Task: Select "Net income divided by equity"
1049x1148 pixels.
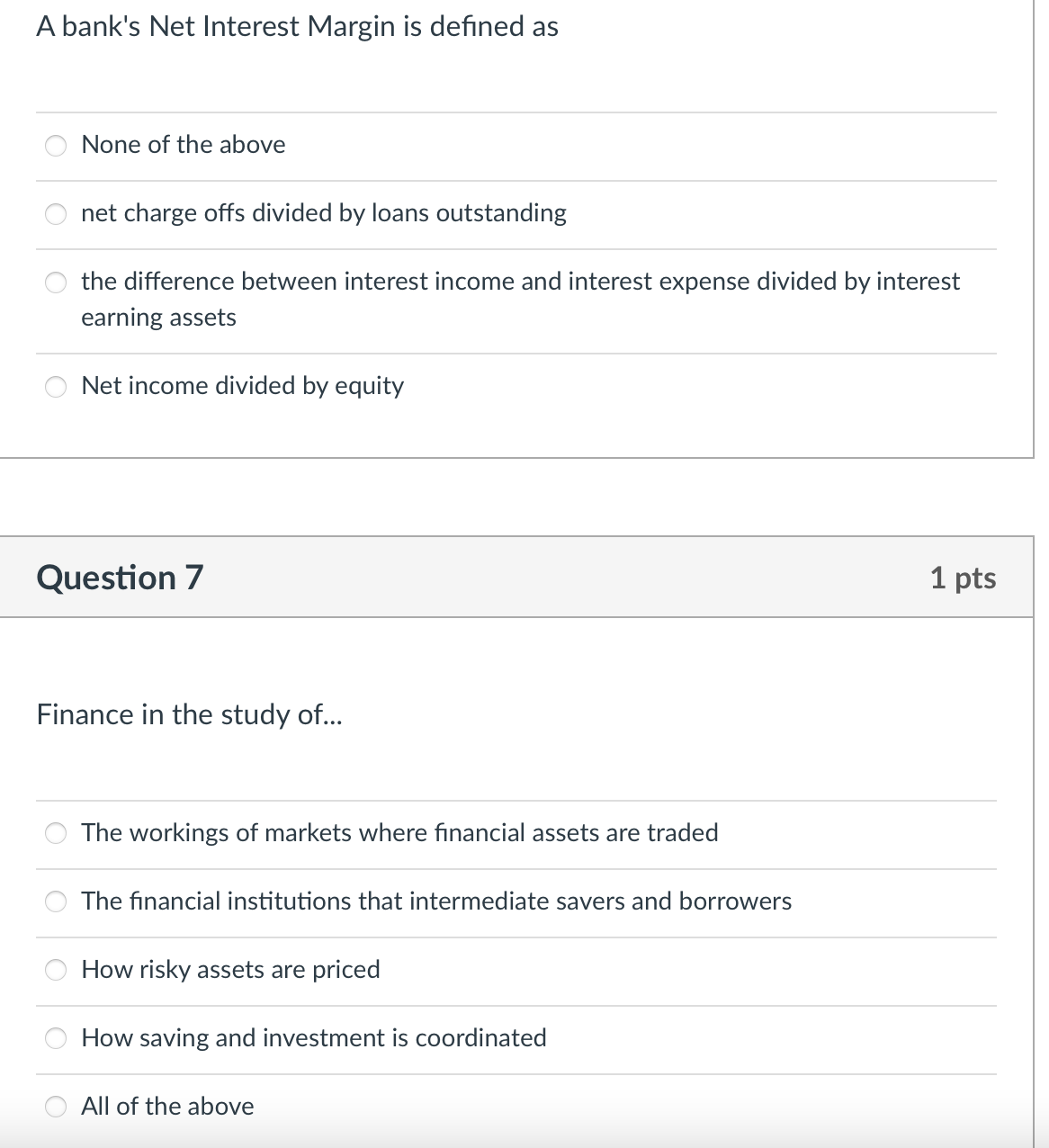Action: [55, 387]
